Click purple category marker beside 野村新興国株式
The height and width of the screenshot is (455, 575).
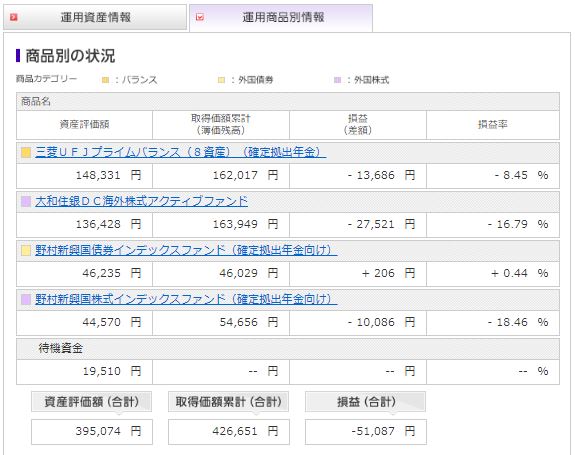tap(26, 299)
